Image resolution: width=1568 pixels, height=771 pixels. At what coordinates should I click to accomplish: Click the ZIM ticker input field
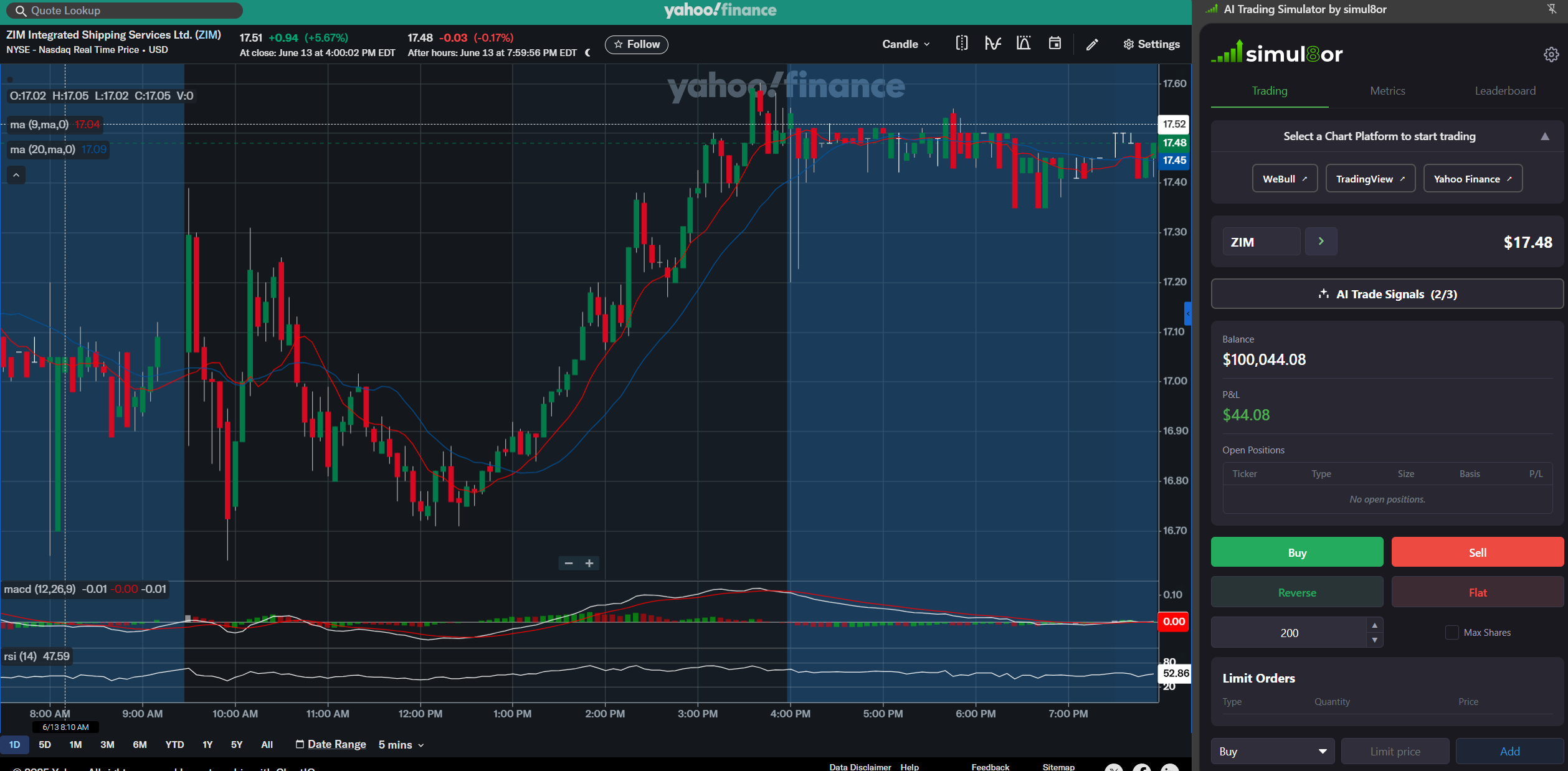coord(1262,242)
